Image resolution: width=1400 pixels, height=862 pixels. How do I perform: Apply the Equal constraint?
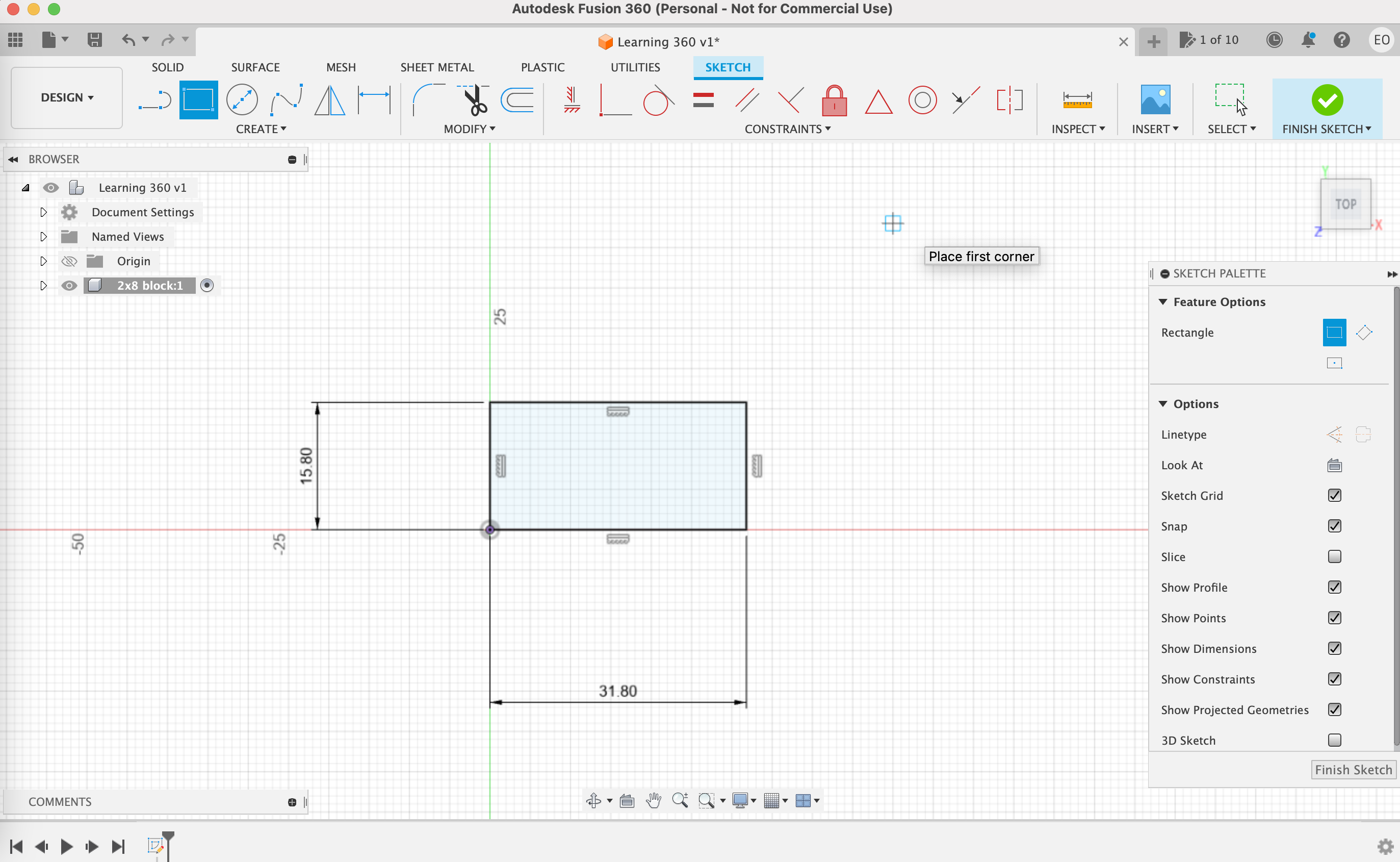703,100
